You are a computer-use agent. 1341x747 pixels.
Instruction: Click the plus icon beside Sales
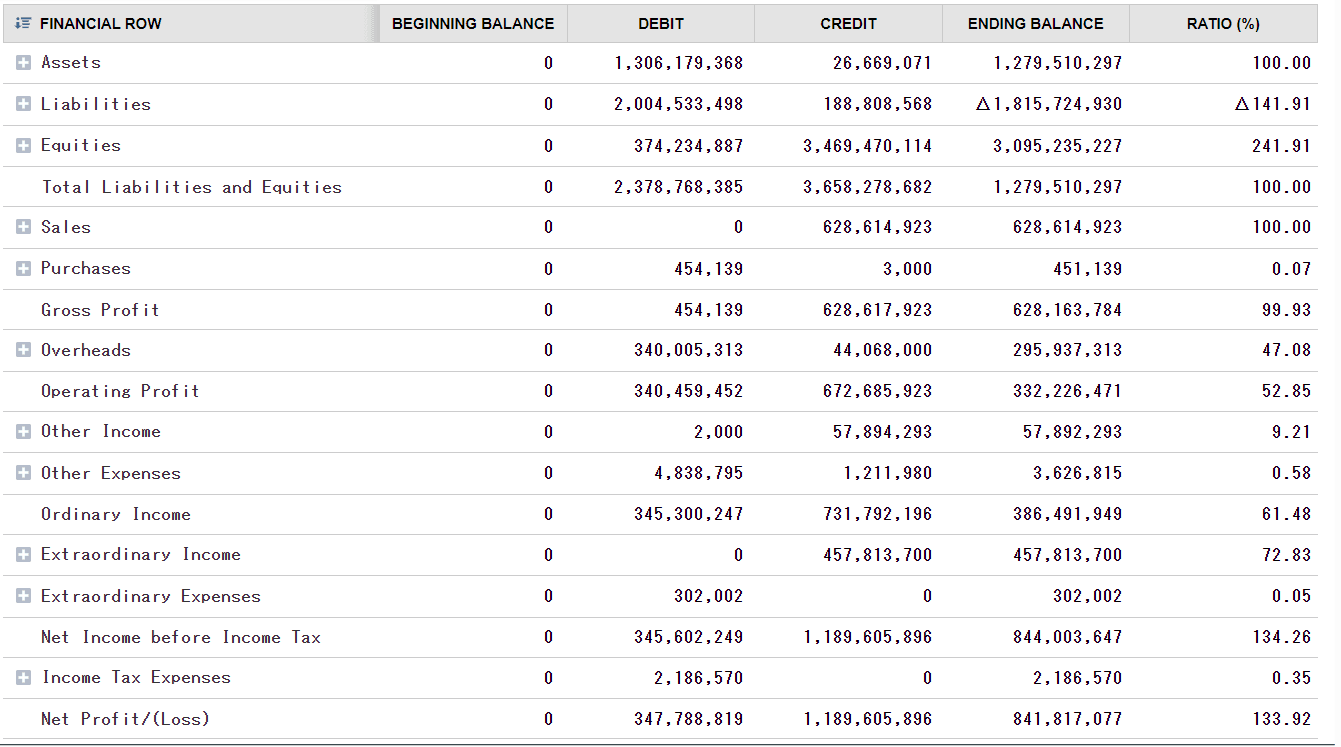(22, 226)
